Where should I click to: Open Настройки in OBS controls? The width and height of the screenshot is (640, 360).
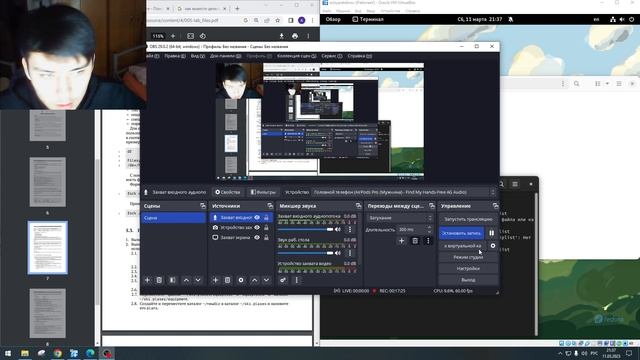click(468, 269)
